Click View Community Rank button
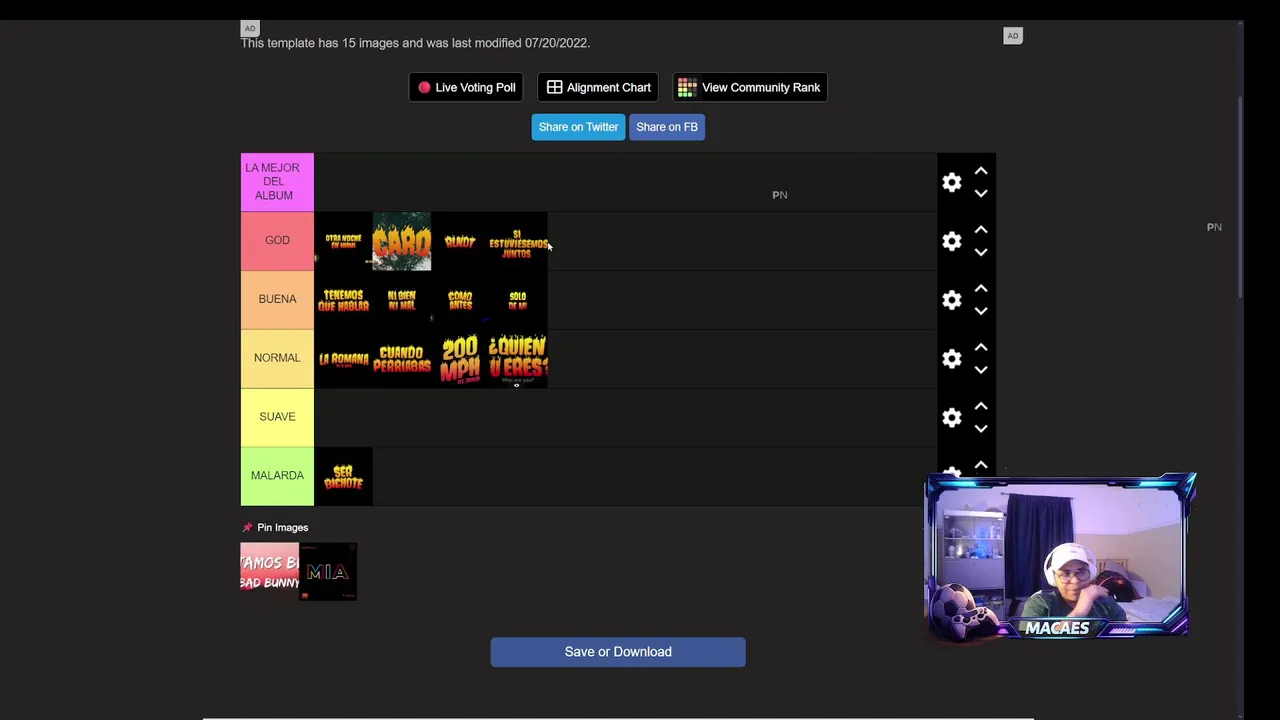Viewport: 1280px width, 720px height. coord(749,87)
